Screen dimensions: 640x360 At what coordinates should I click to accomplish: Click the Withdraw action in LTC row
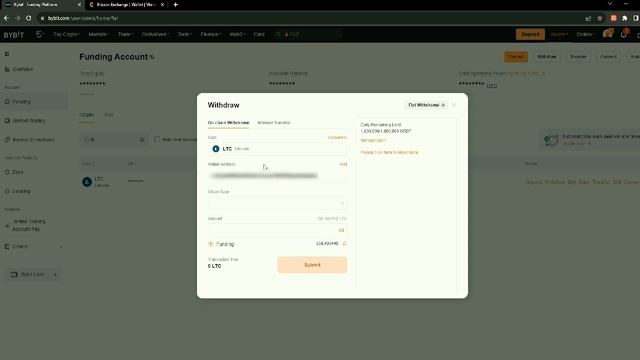pyautogui.click(x=555, y=182)
